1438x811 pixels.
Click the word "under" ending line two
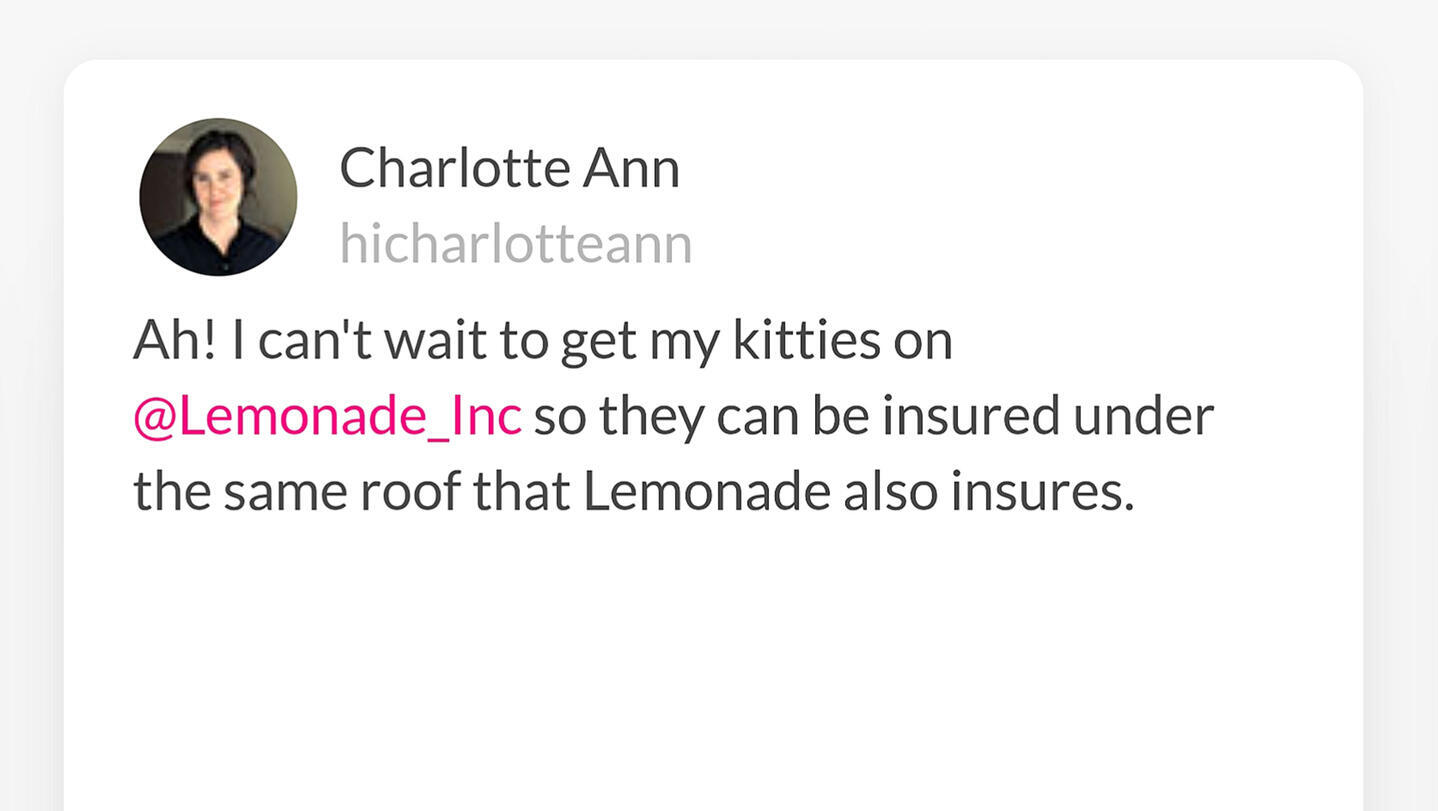pyautogui.click(x=1143, y=417)
